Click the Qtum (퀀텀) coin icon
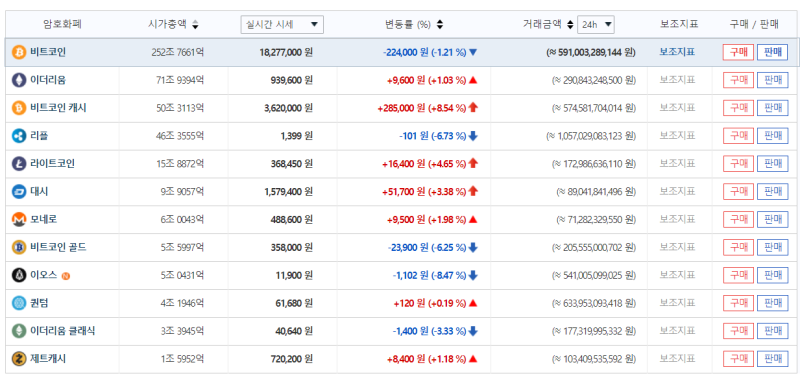Screen dimensions: 800x378 coord(19,304)
